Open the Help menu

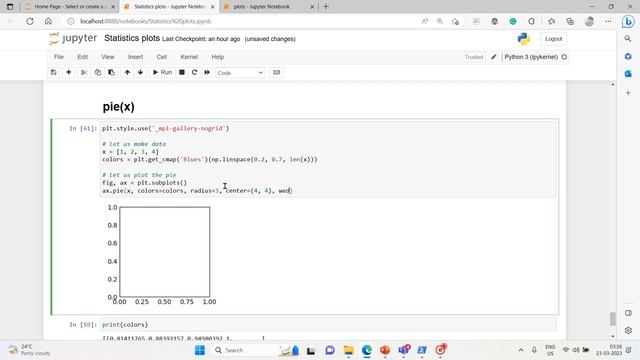point(218,57)
